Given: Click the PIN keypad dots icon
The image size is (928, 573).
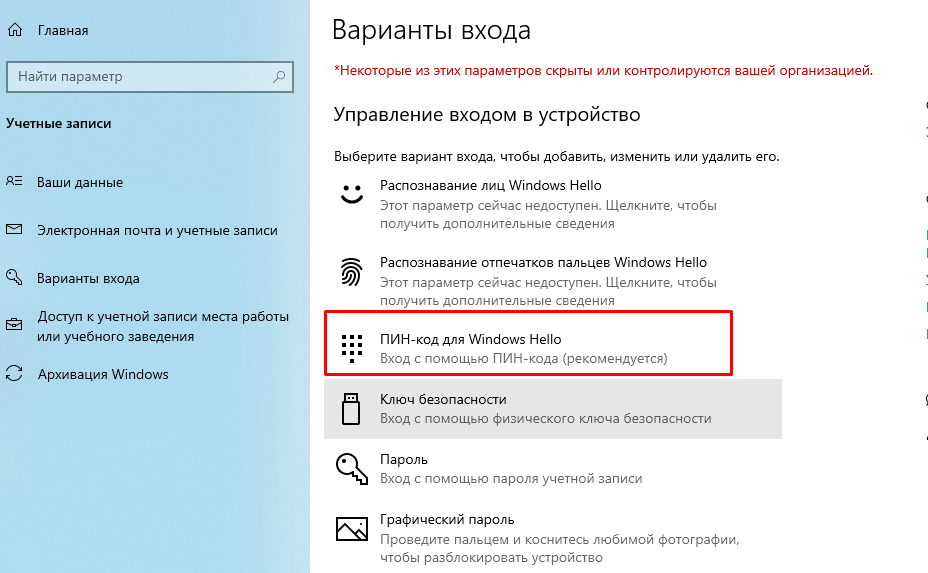Looking at the screenshot, I should click(x=350, y=346).
